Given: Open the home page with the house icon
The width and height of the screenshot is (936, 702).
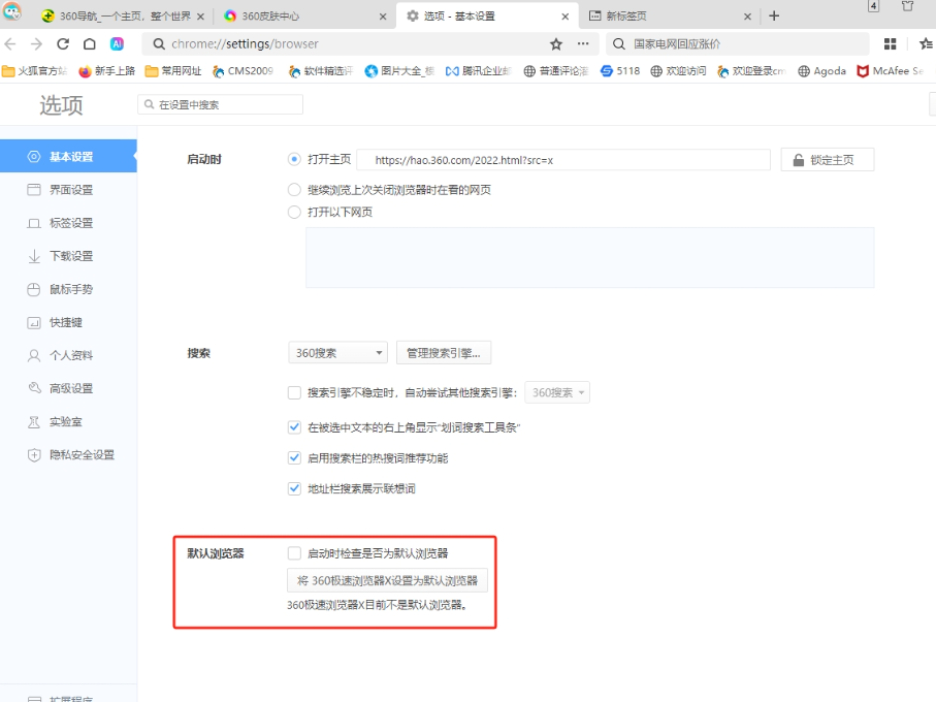Looking at the screenshot, I should tap(90, 44).
